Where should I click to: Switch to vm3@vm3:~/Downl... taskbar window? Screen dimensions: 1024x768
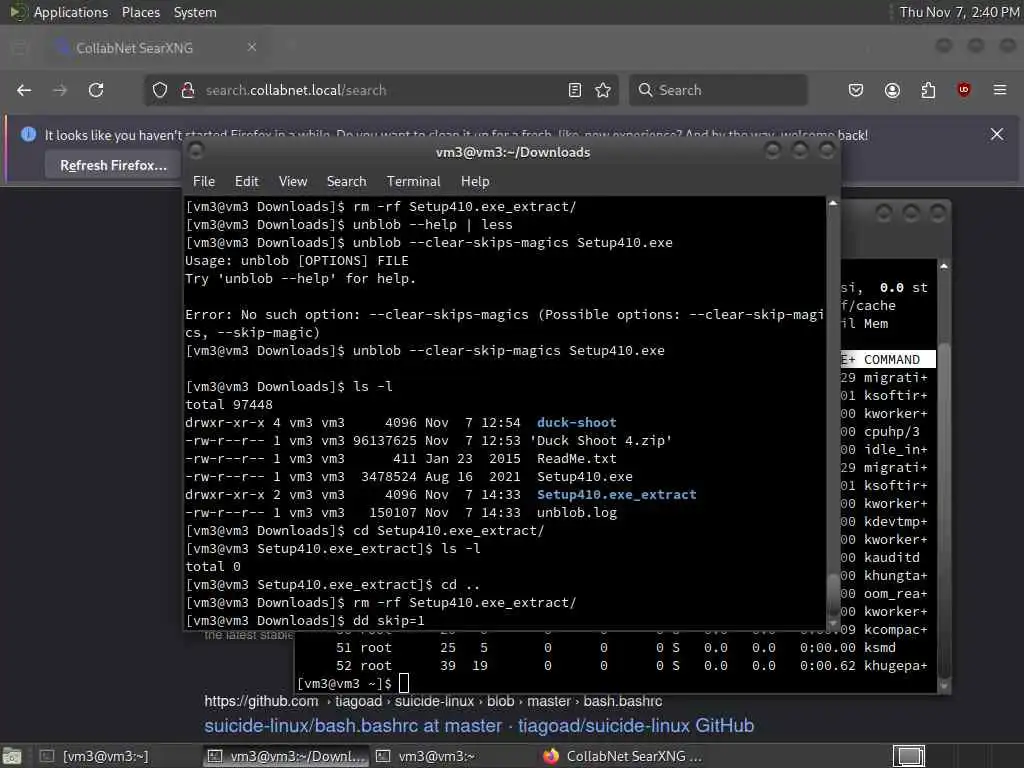[x=285, y=756]
